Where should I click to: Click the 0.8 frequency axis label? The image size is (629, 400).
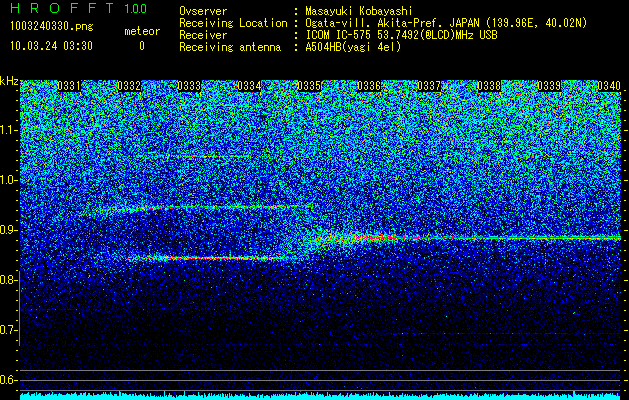(x=8, y=280)
